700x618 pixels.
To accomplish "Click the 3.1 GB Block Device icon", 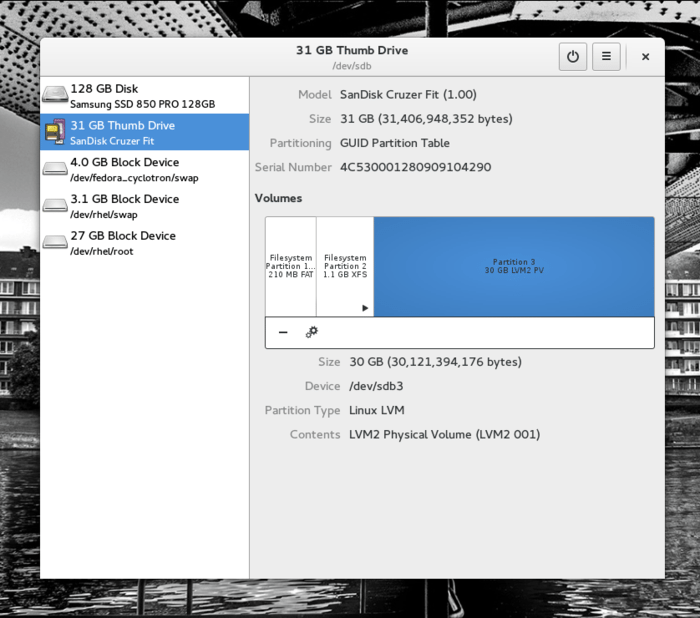I will coord(55,206).
